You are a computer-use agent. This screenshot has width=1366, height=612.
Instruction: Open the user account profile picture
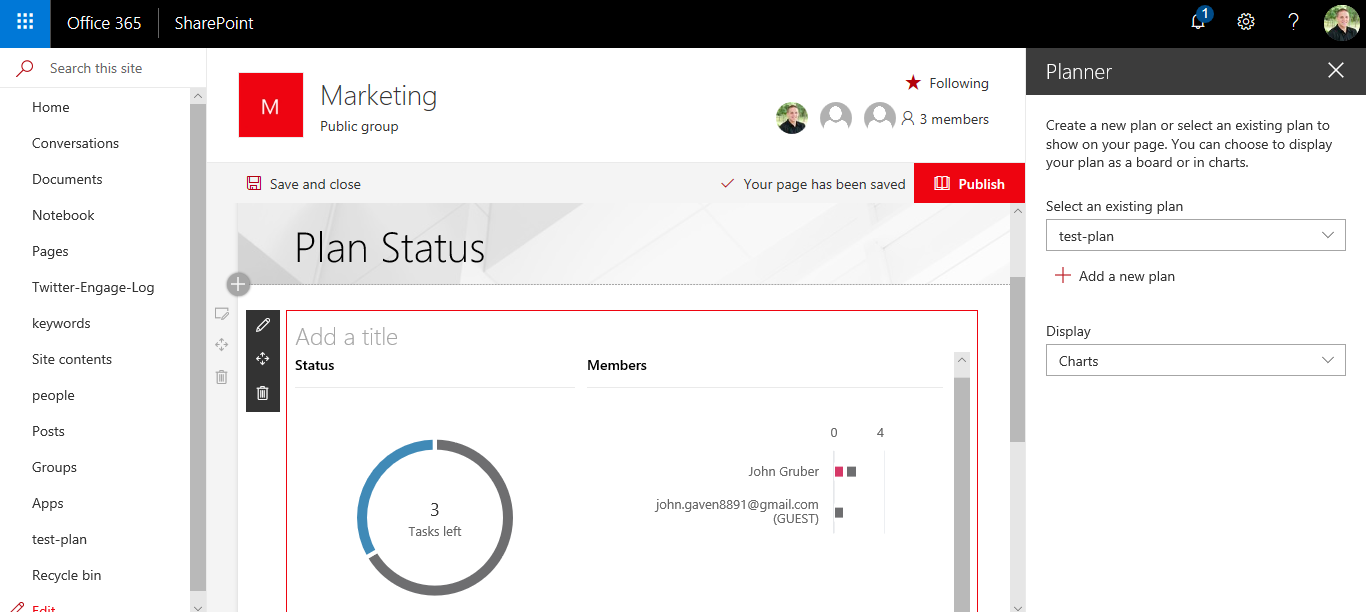(1341, 23)
